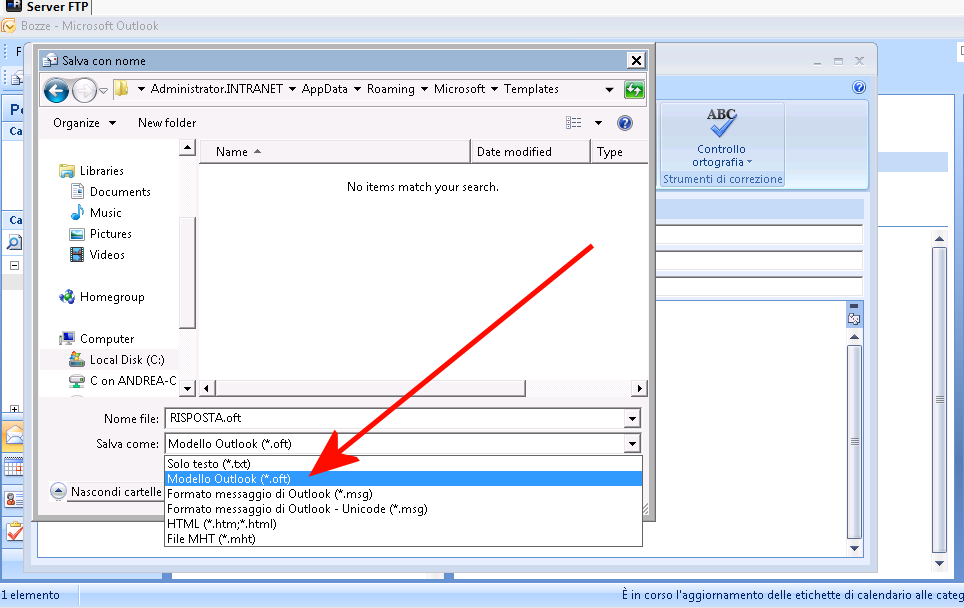Select the Pictures library
Screen dimensions: 964x608
pos(110,234)
